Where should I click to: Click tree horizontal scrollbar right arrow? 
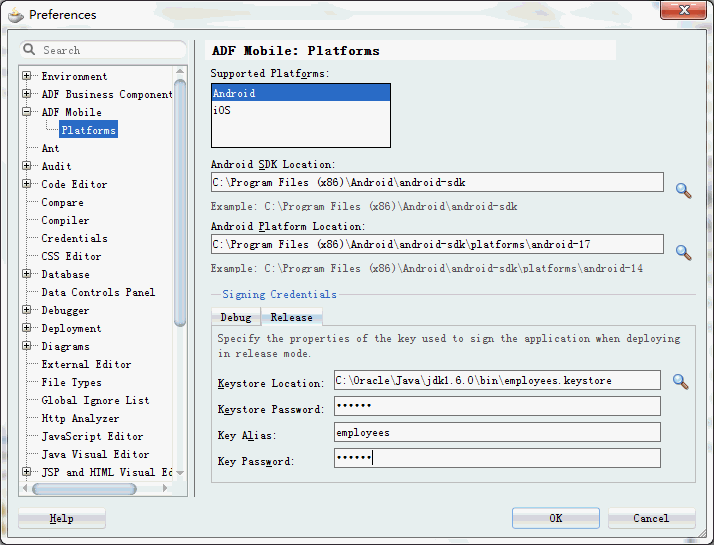point(165,488)
